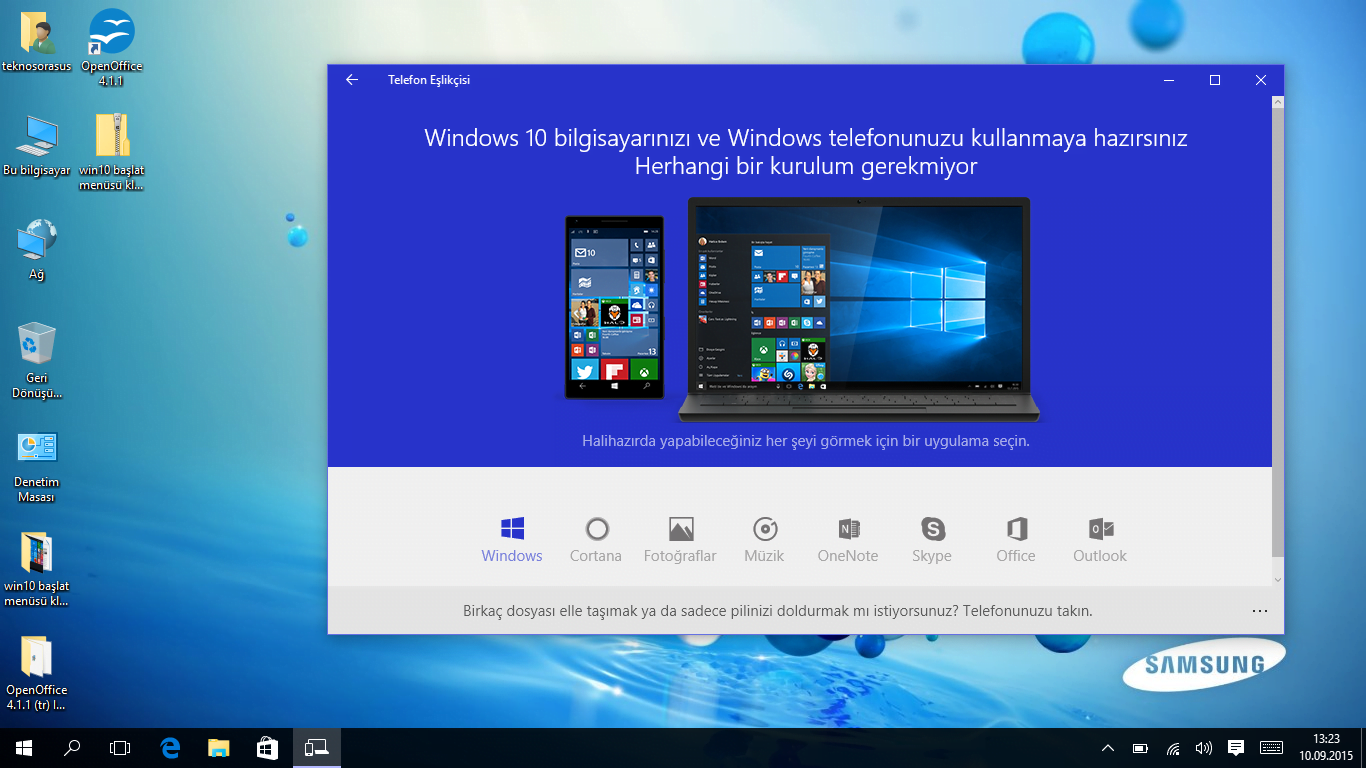Open the Skype section

point(931,530)
